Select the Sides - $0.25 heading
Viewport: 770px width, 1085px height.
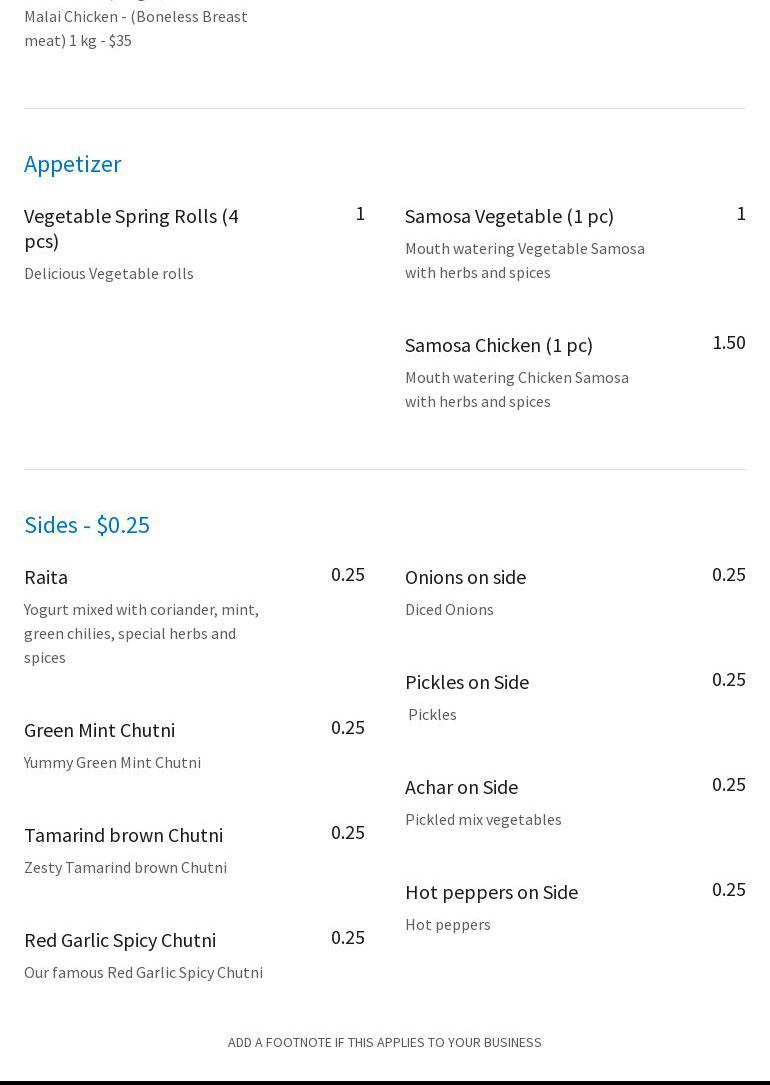pyautogui.click(x=87, y=525)
